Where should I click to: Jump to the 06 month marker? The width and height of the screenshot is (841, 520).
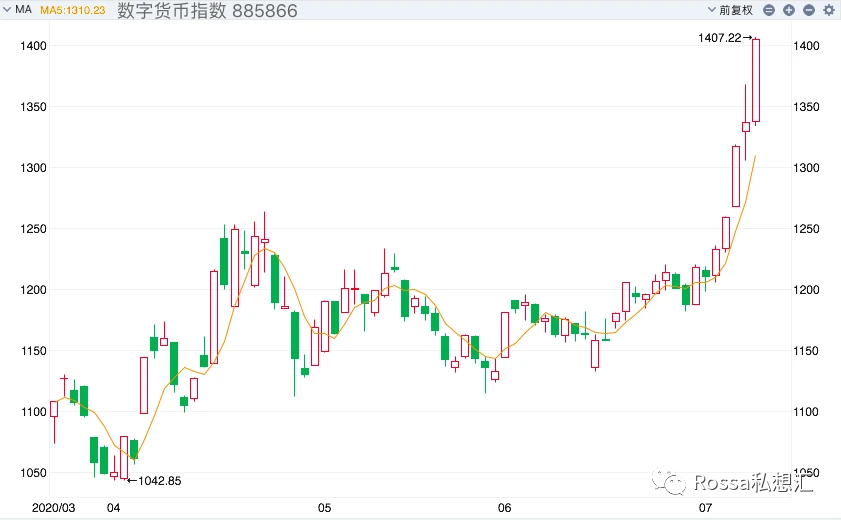[505, 508]
